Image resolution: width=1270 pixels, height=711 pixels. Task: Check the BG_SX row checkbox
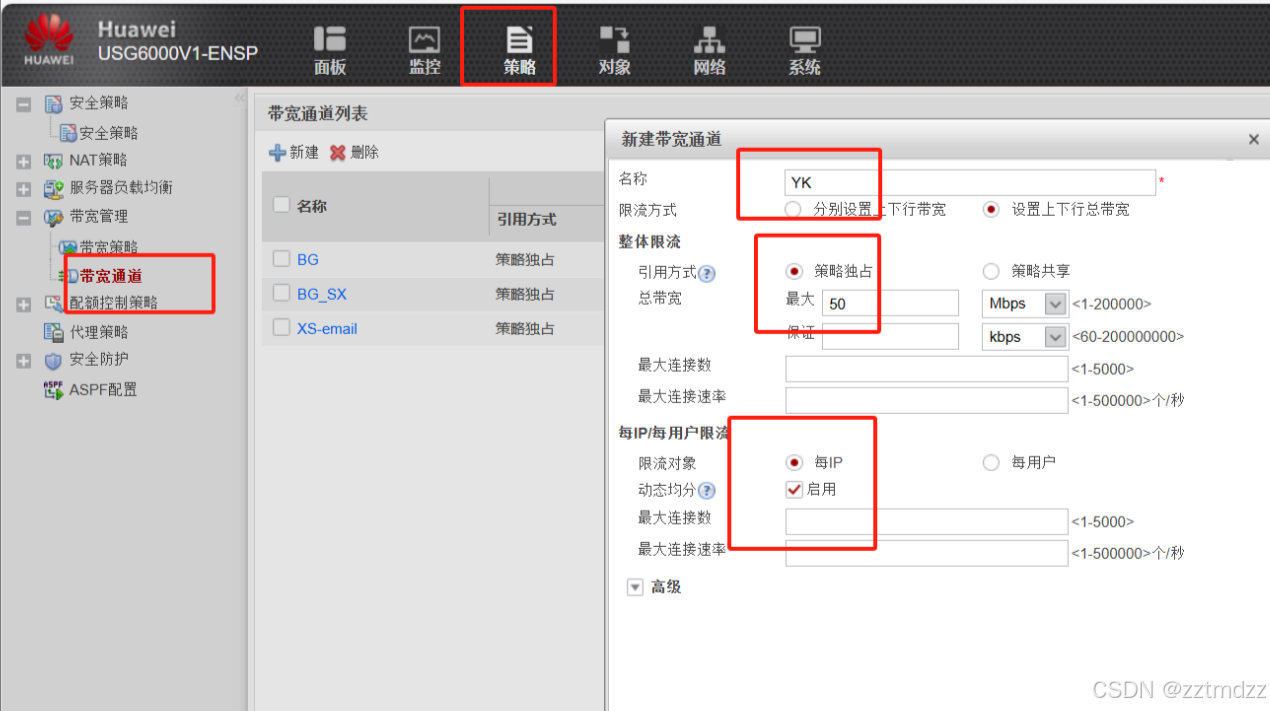pyautogui.click(x=282, y=293)
